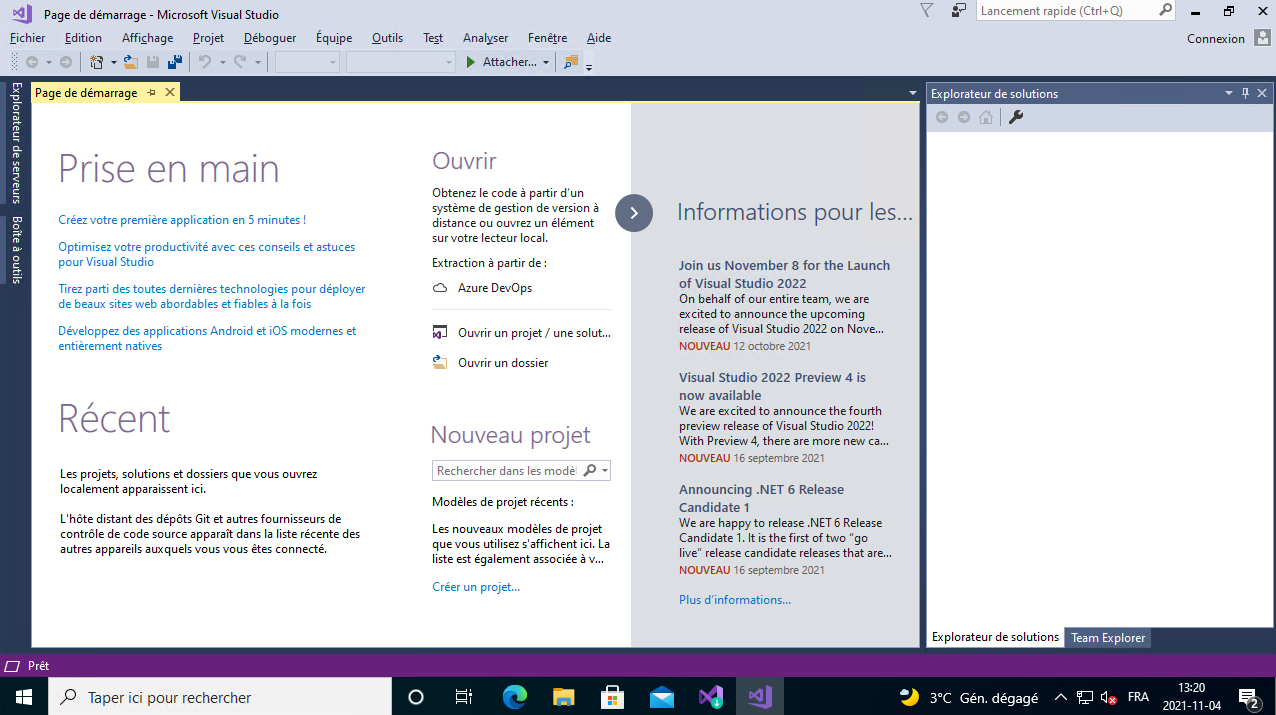Click the Find in Files toolbar icon
Screen dimensions: 1276x715
(570, 62)
